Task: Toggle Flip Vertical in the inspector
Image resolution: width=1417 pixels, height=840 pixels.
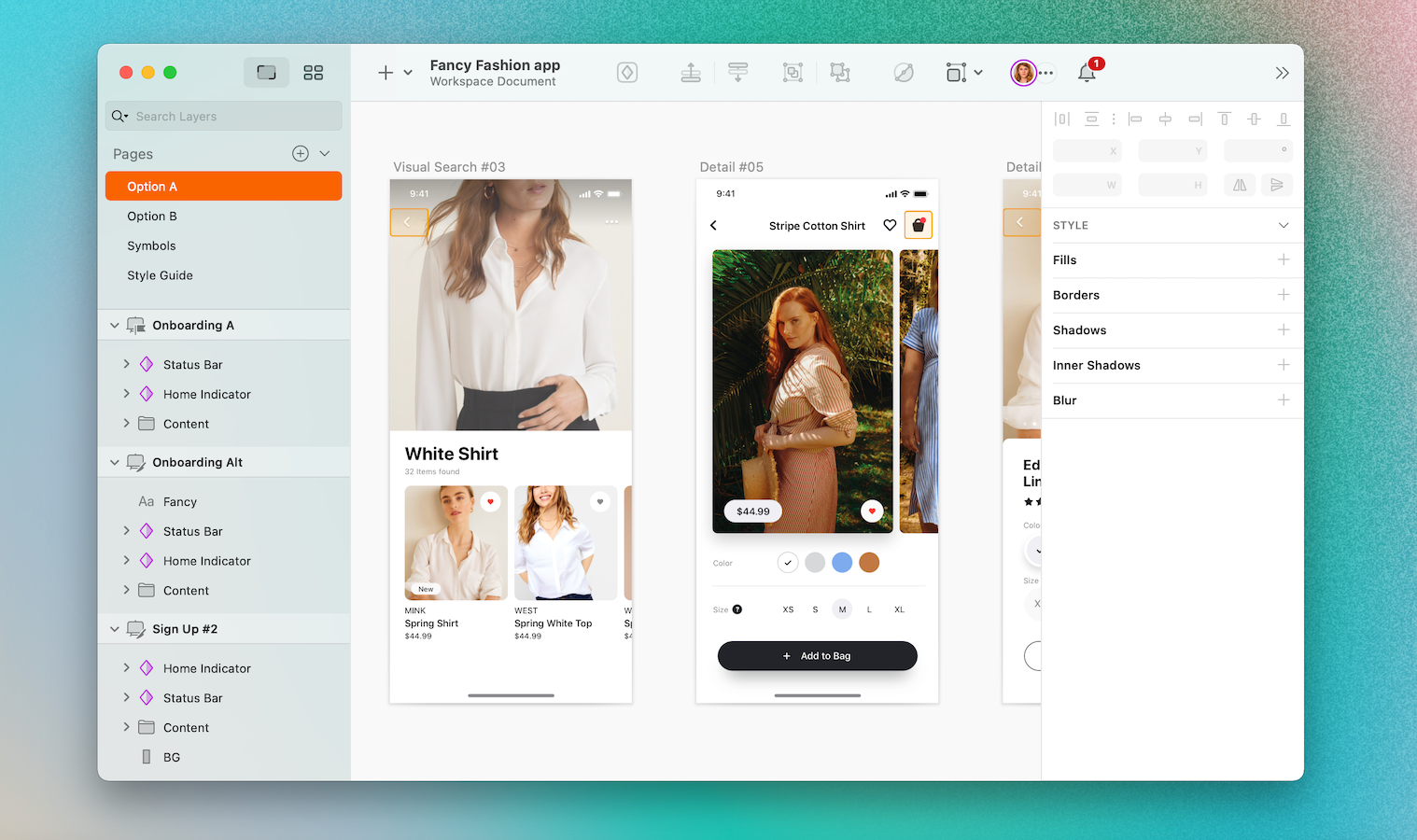Action: point(1277,185)
